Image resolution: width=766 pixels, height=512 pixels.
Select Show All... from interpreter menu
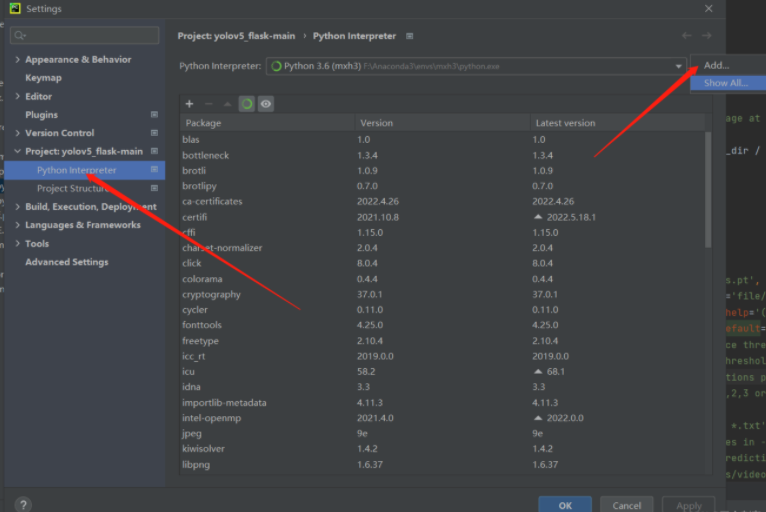(x=728, y=83)
